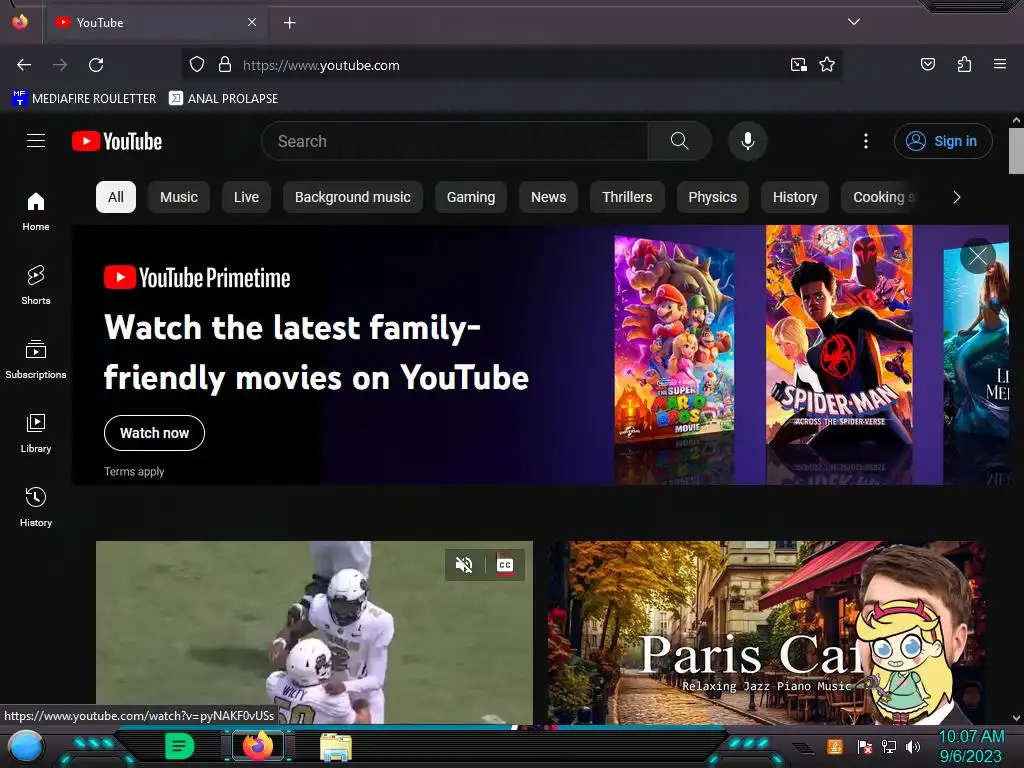The width and height of the screenshot is (1024, 768).
Task: Show more filter chips with right chevron
Action: 957,197
